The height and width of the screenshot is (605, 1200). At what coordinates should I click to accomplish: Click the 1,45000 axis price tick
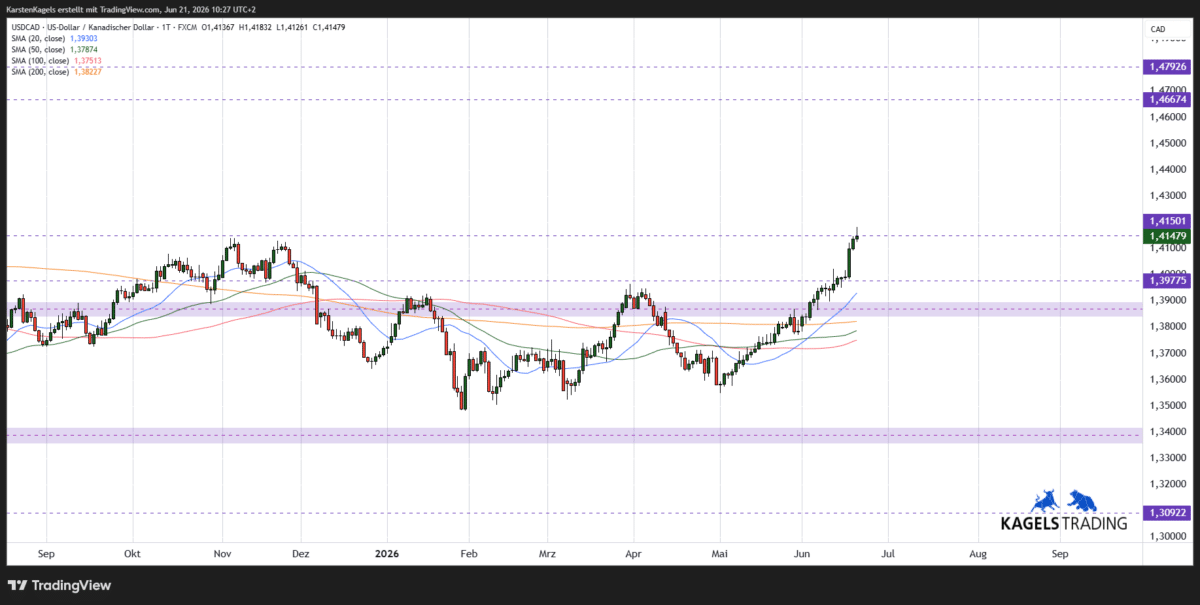click(x=1166, y=143)
